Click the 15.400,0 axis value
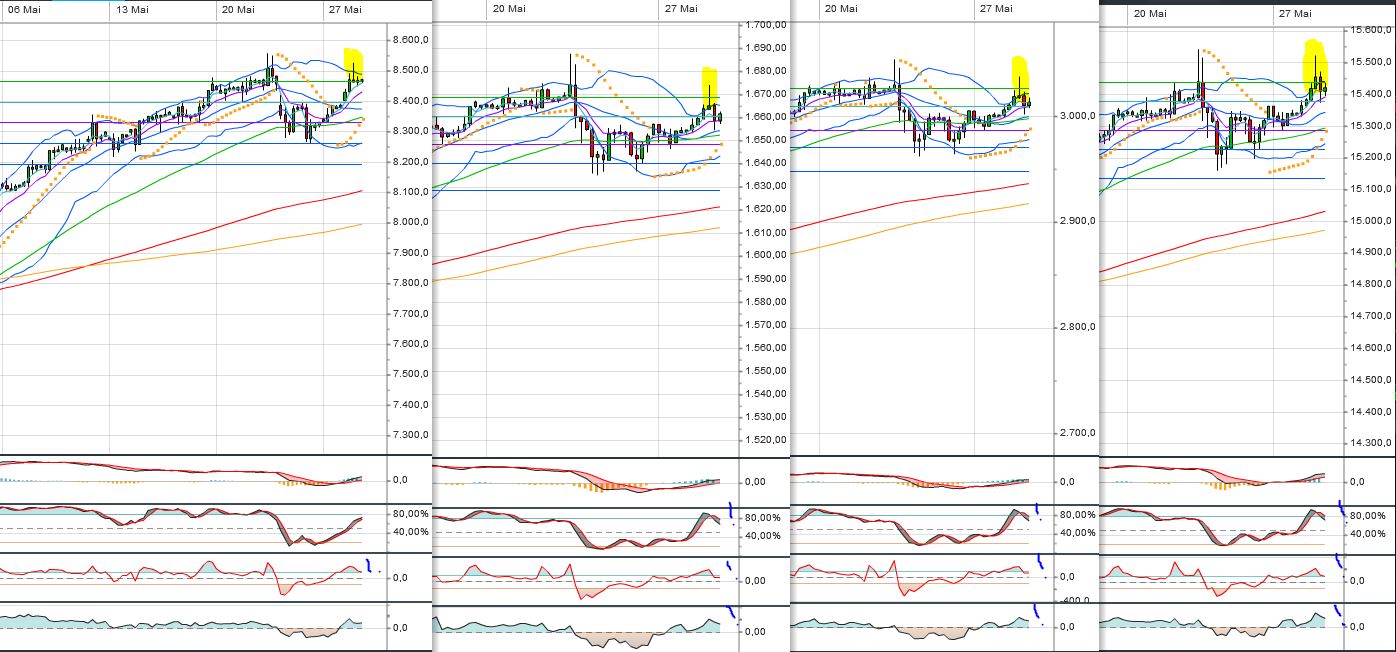Image resolution: width=1396 pixels, height=652 pixels. (1371, 94)
